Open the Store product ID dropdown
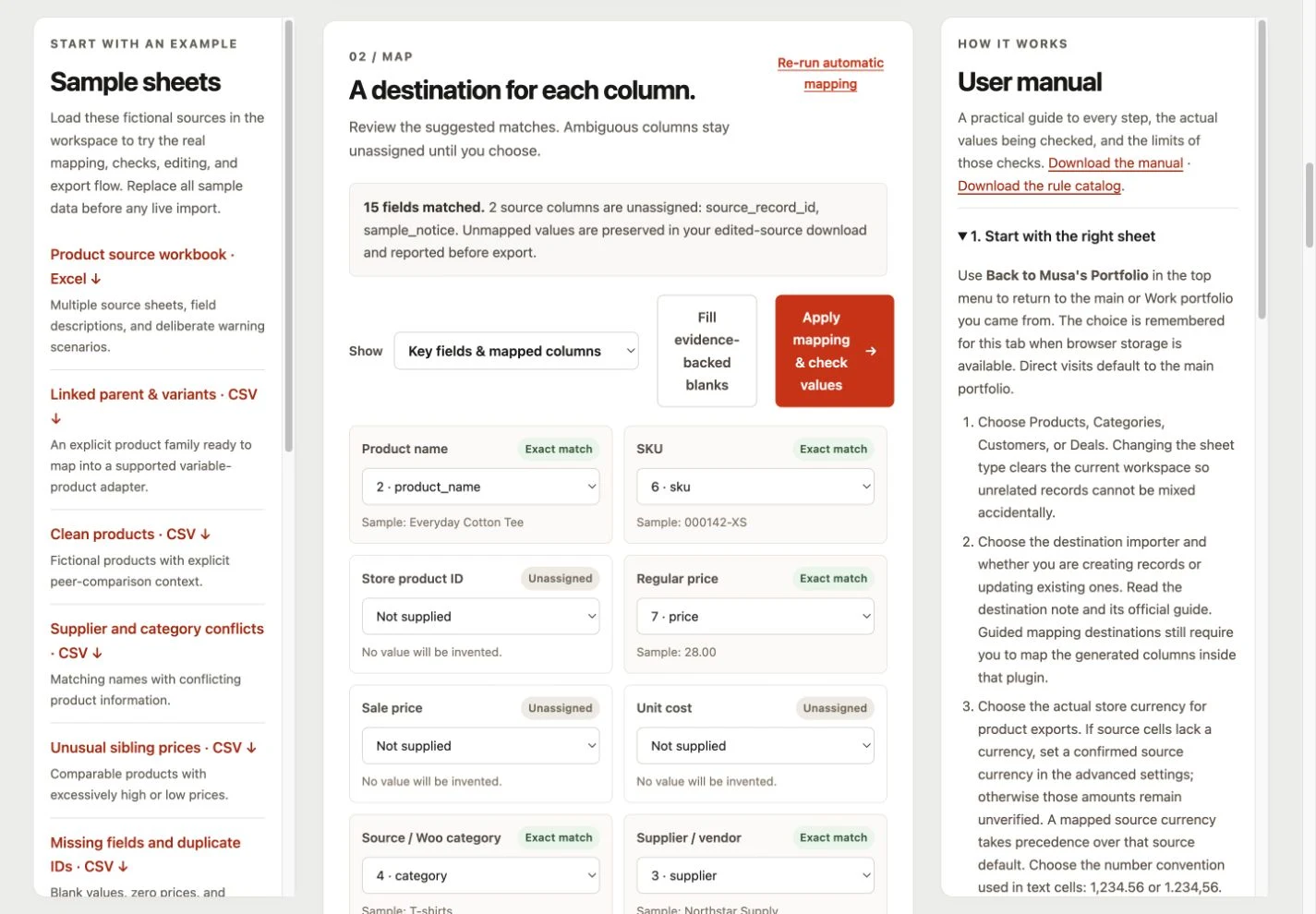Viewport: 1316px width, 914px height. tap(481, 616)
